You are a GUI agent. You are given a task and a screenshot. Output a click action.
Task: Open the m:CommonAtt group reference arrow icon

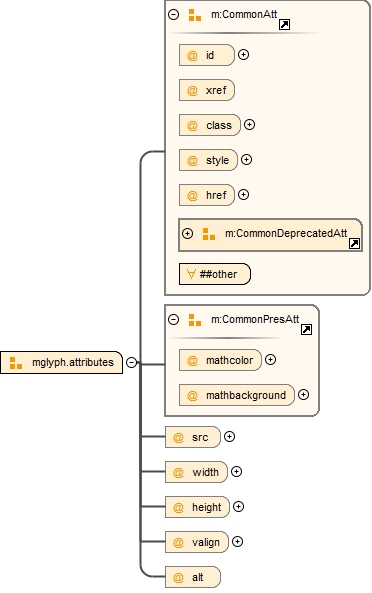point(284,25)
